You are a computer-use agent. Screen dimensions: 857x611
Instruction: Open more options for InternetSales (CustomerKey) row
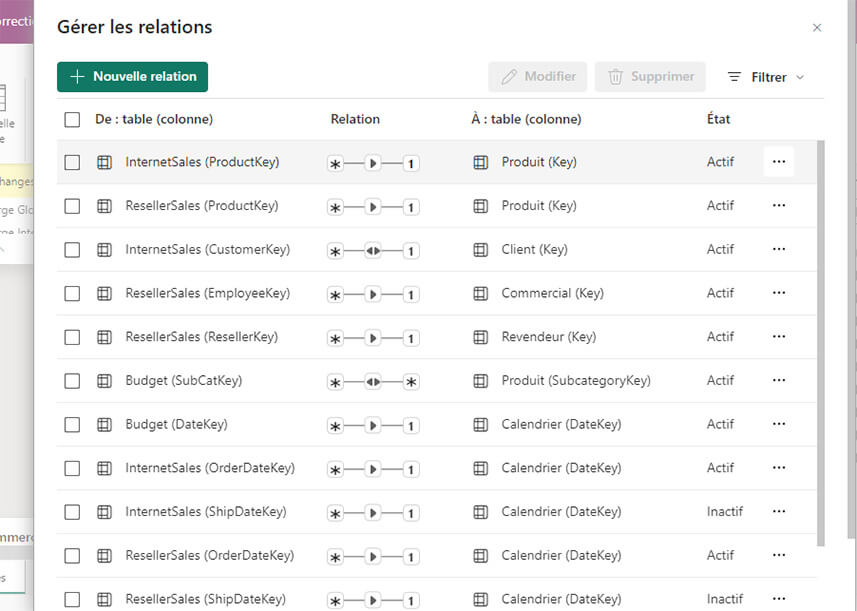(x=779, y=249)
